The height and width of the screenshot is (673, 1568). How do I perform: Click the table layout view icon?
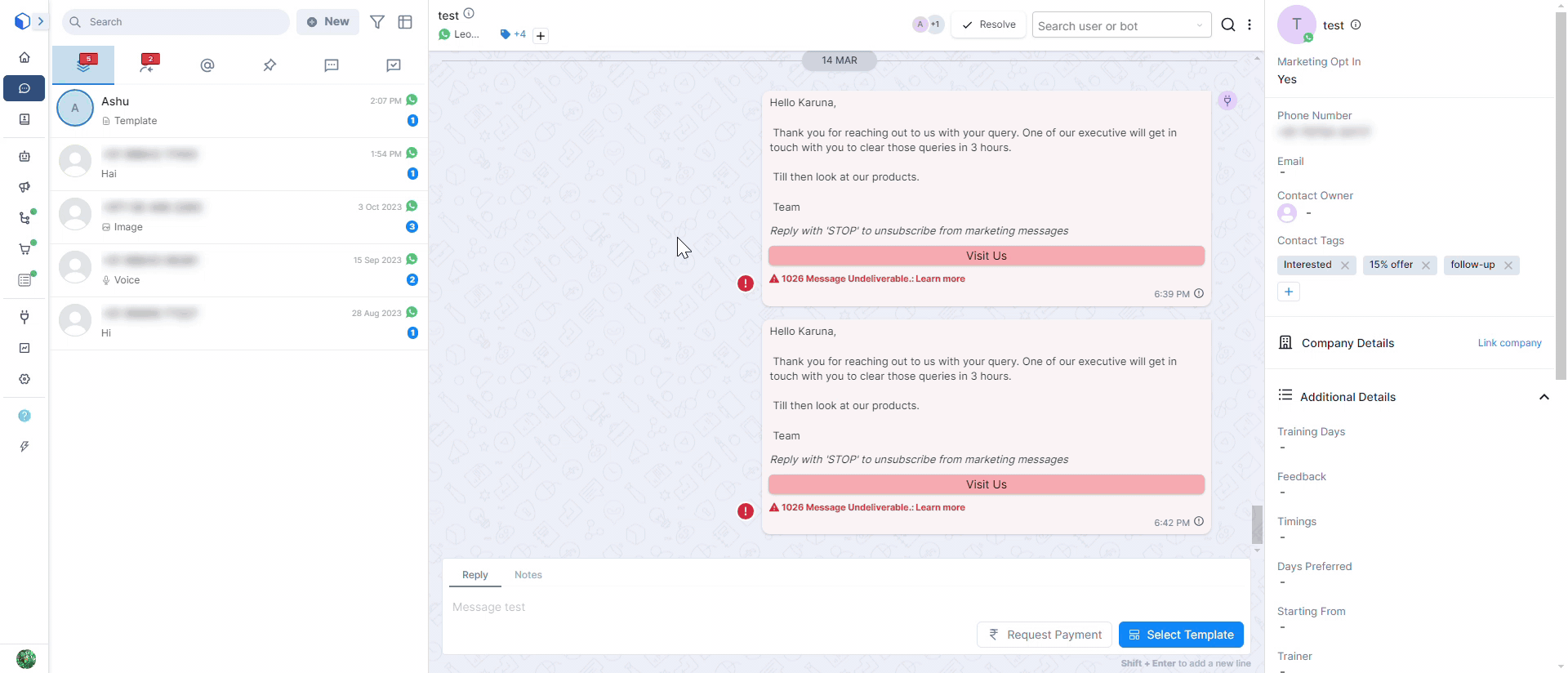coord(405,22)
